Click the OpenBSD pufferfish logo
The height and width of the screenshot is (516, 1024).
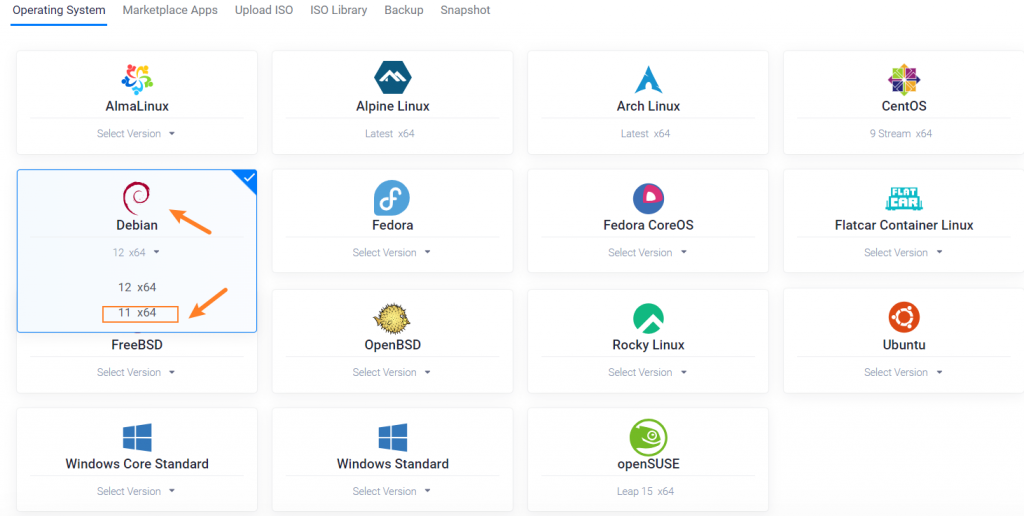[392, 318]
